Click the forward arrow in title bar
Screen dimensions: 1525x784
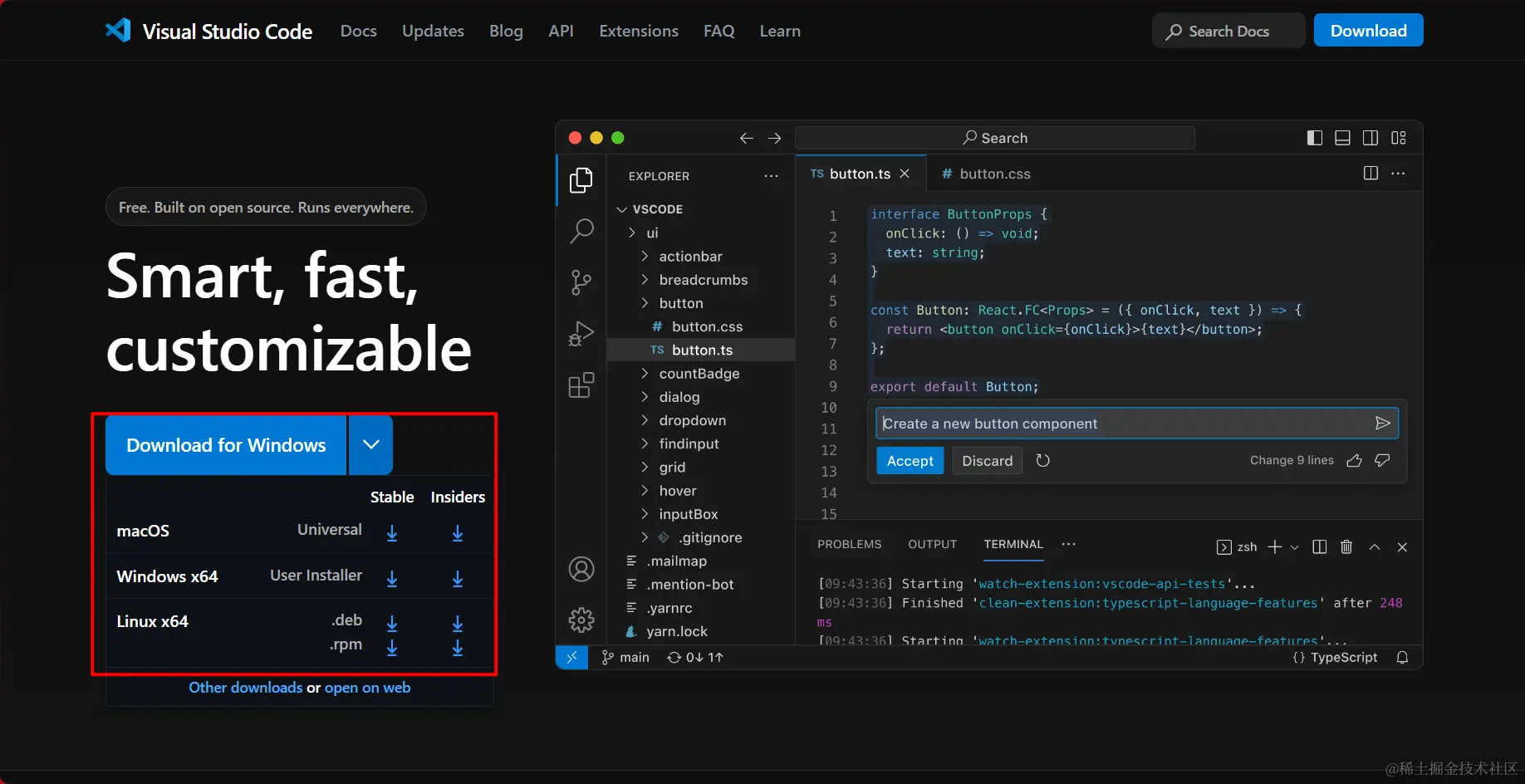pyautogui.click(x=774, y=138)
